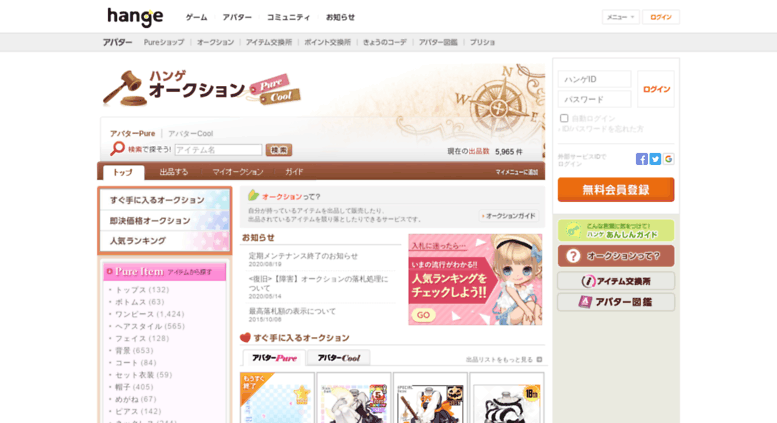Open the お知らせ top menu
The image size is (777, 423).
point(340,17)
